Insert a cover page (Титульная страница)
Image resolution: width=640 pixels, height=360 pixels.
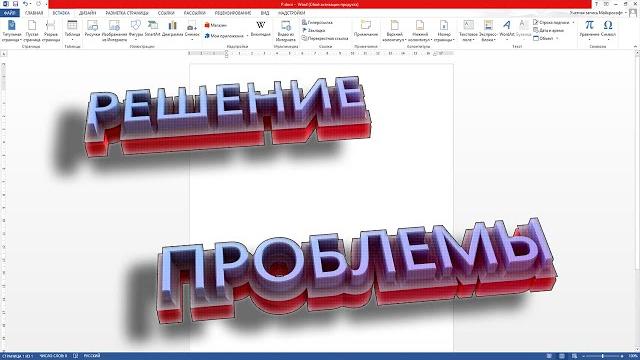tap(11, 31)
